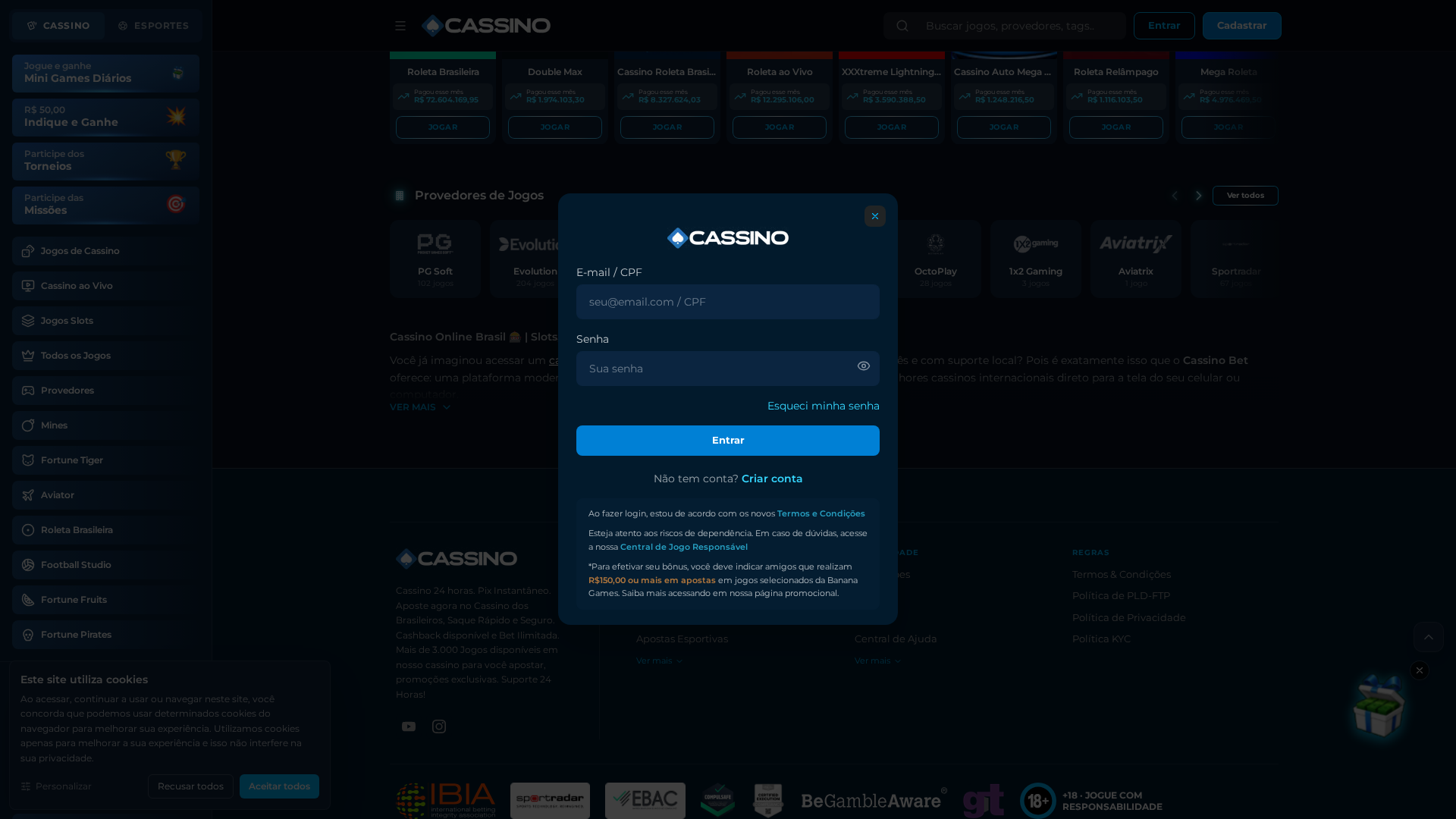Open the Instagram social link
The image size is (1456, 819).
[x=439, y=726]
